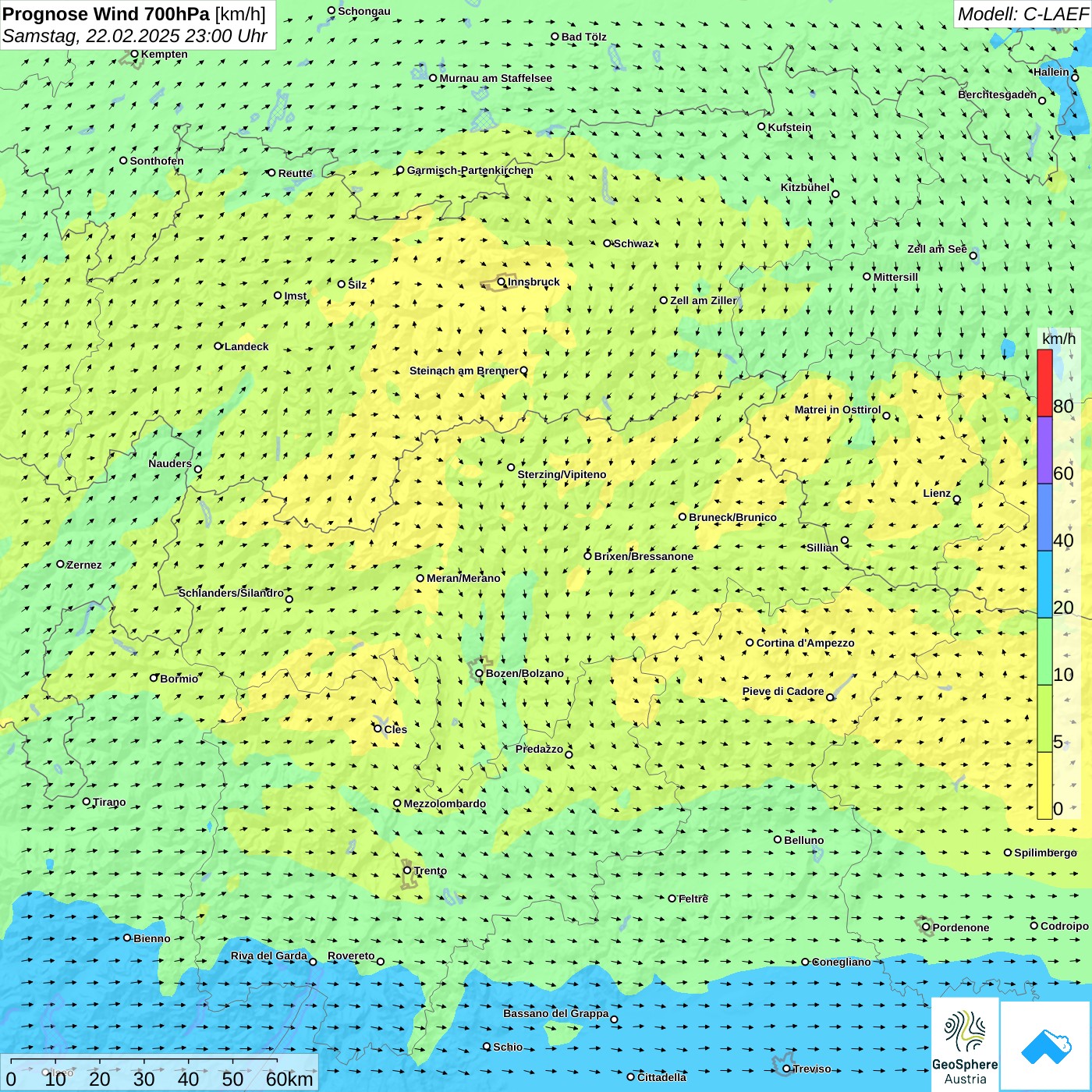Image resolution: width=1092 pixels, height=1092 pixels.
Task: Select the Kufstein city label
Action: pyautogui.click(x=789, y=127)
